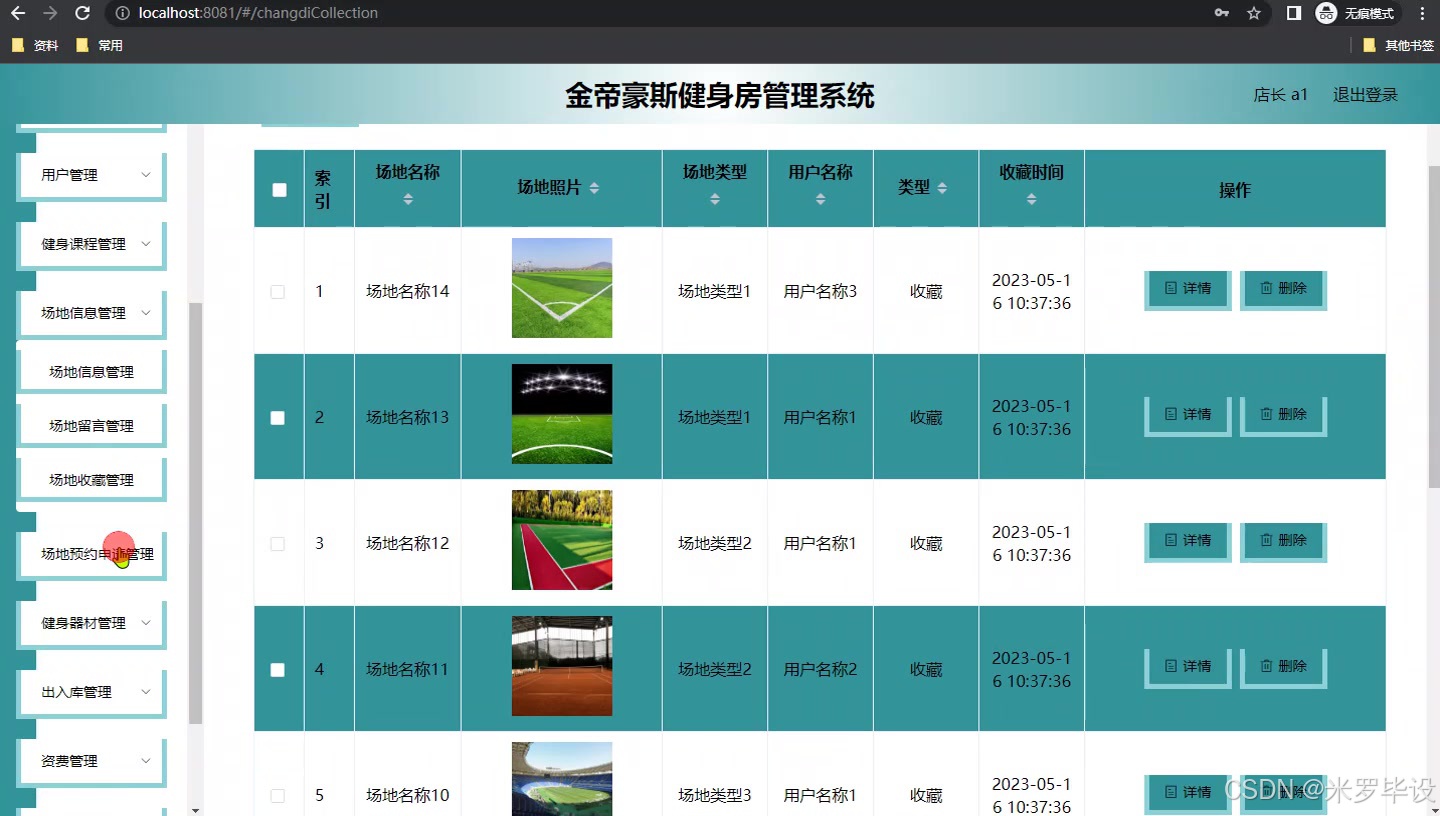Open the Chrome three-dot menu
Image resolution: width=1440 pixels, height=816 pixels.
(1423, 13)
